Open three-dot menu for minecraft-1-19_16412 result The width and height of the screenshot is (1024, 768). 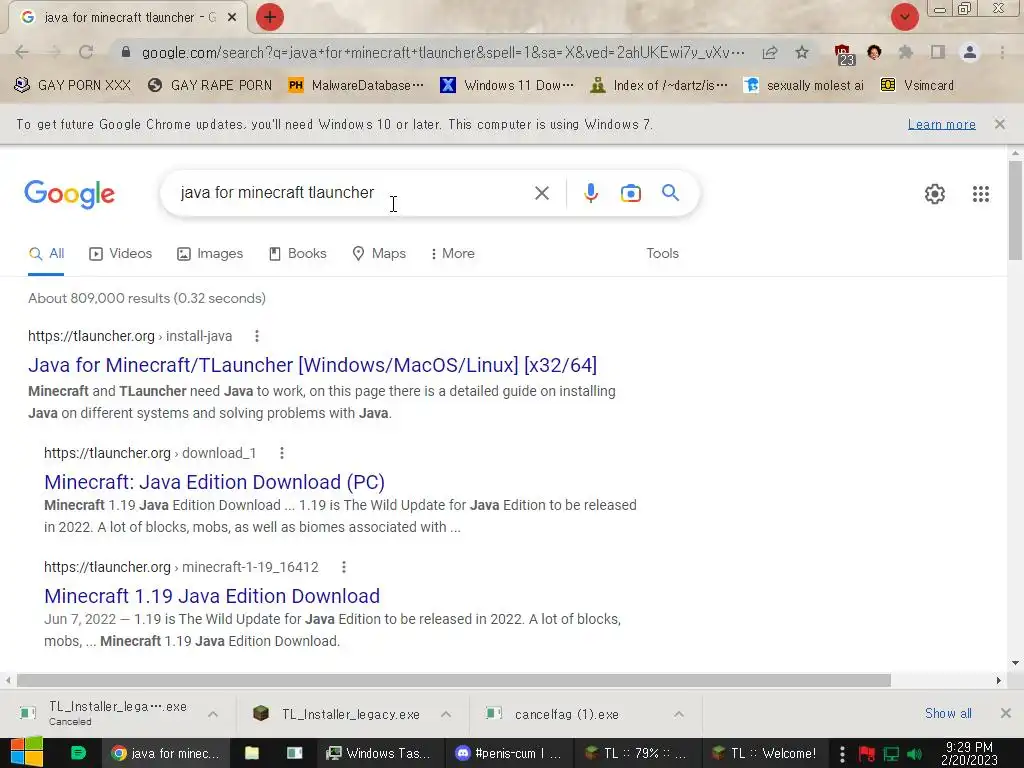344,567
